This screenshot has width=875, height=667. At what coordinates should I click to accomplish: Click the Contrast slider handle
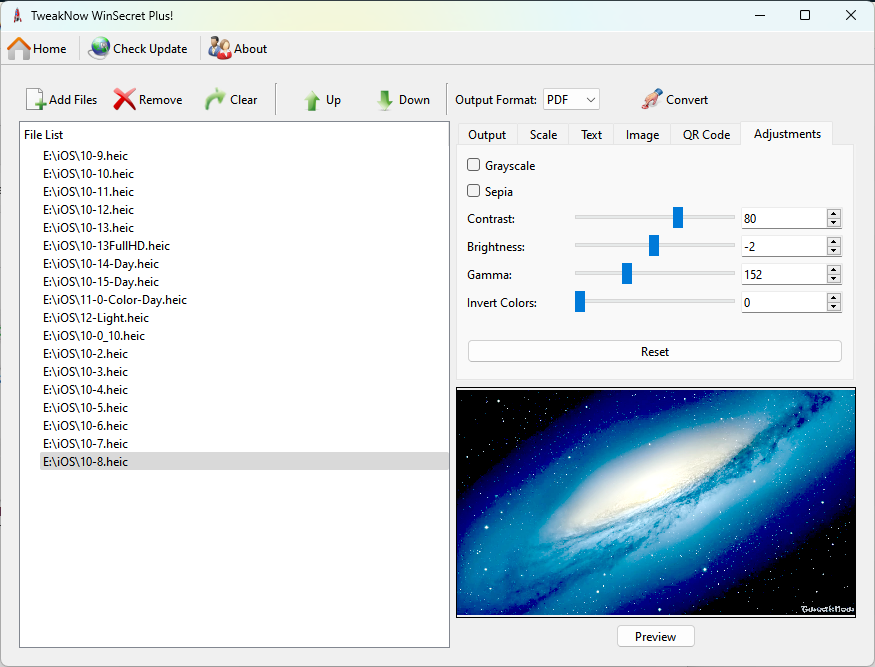pos(677,217)
